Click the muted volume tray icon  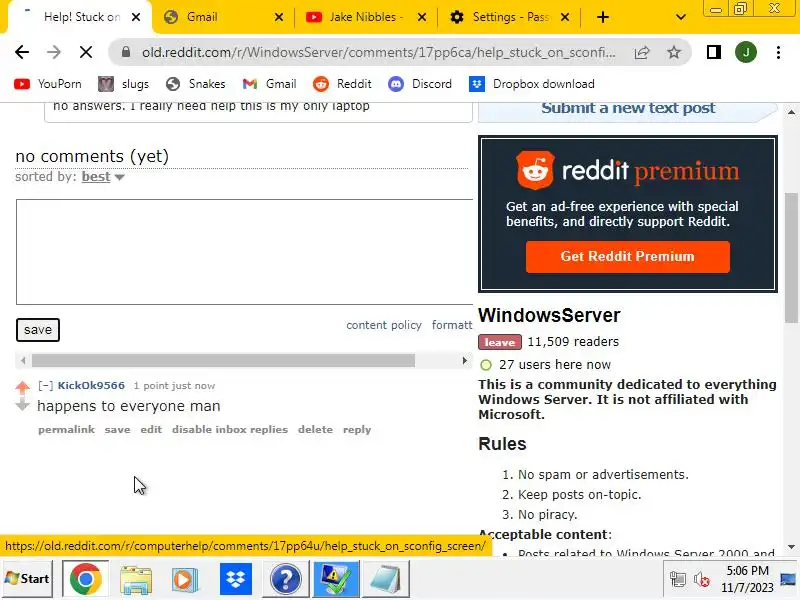[702, 580]
